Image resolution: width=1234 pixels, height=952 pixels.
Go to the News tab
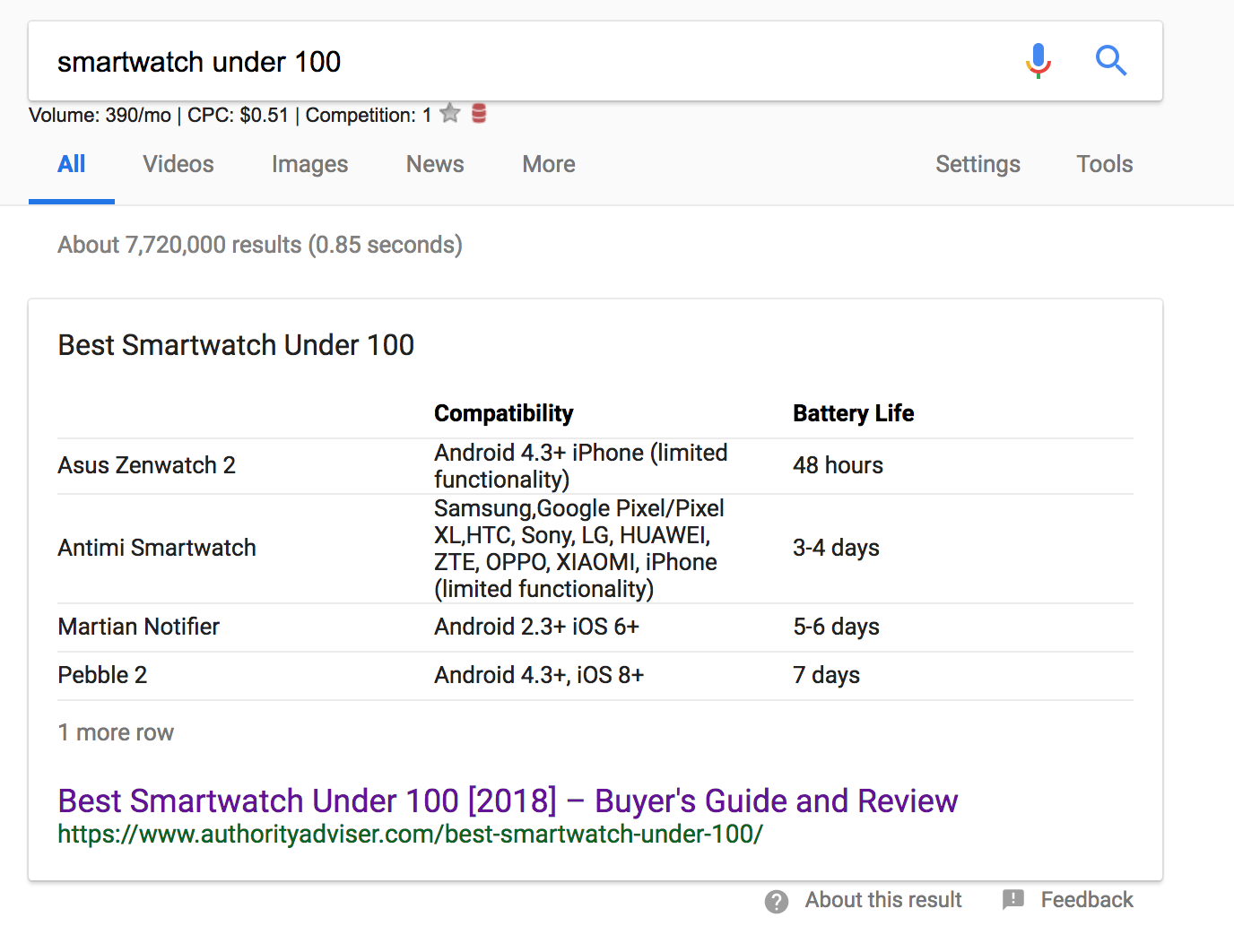(x=435, y=164)
